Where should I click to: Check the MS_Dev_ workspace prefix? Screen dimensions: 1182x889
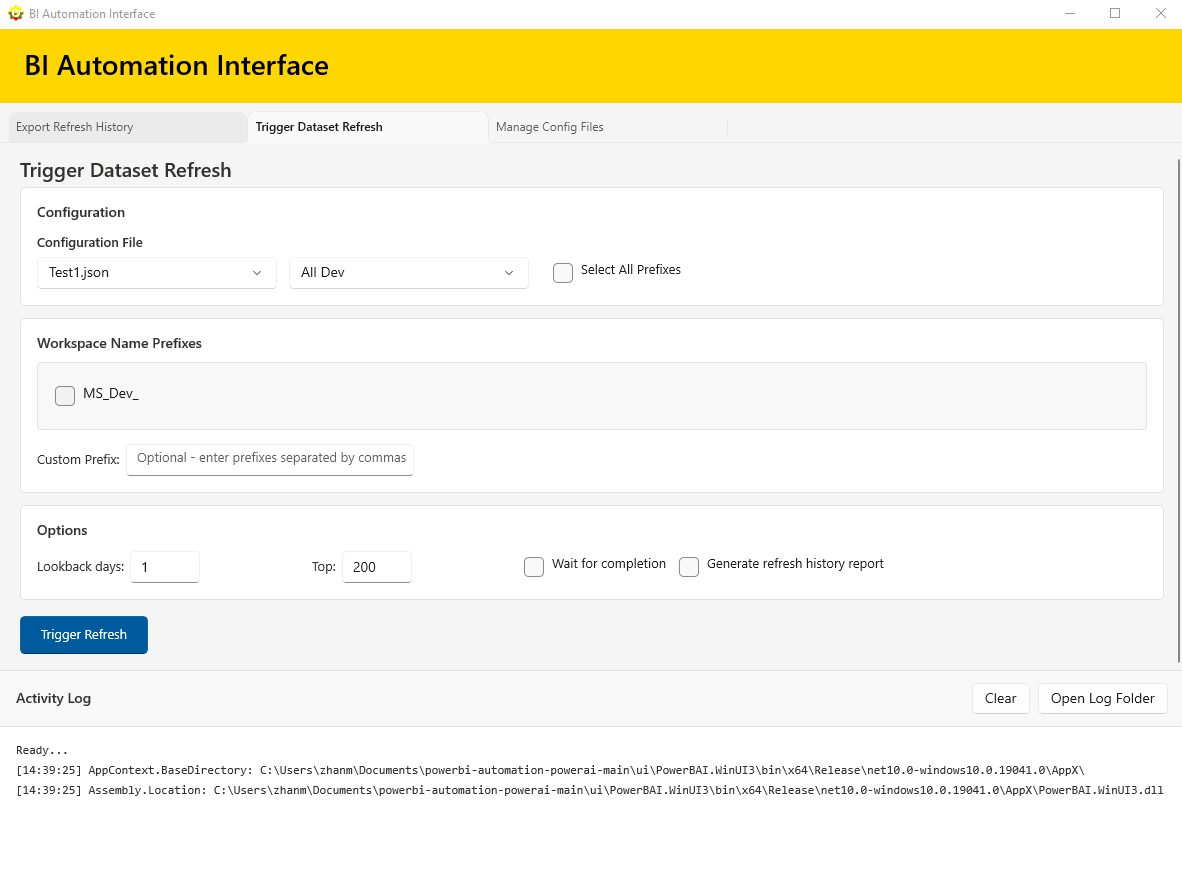click(x=64, y=395)
